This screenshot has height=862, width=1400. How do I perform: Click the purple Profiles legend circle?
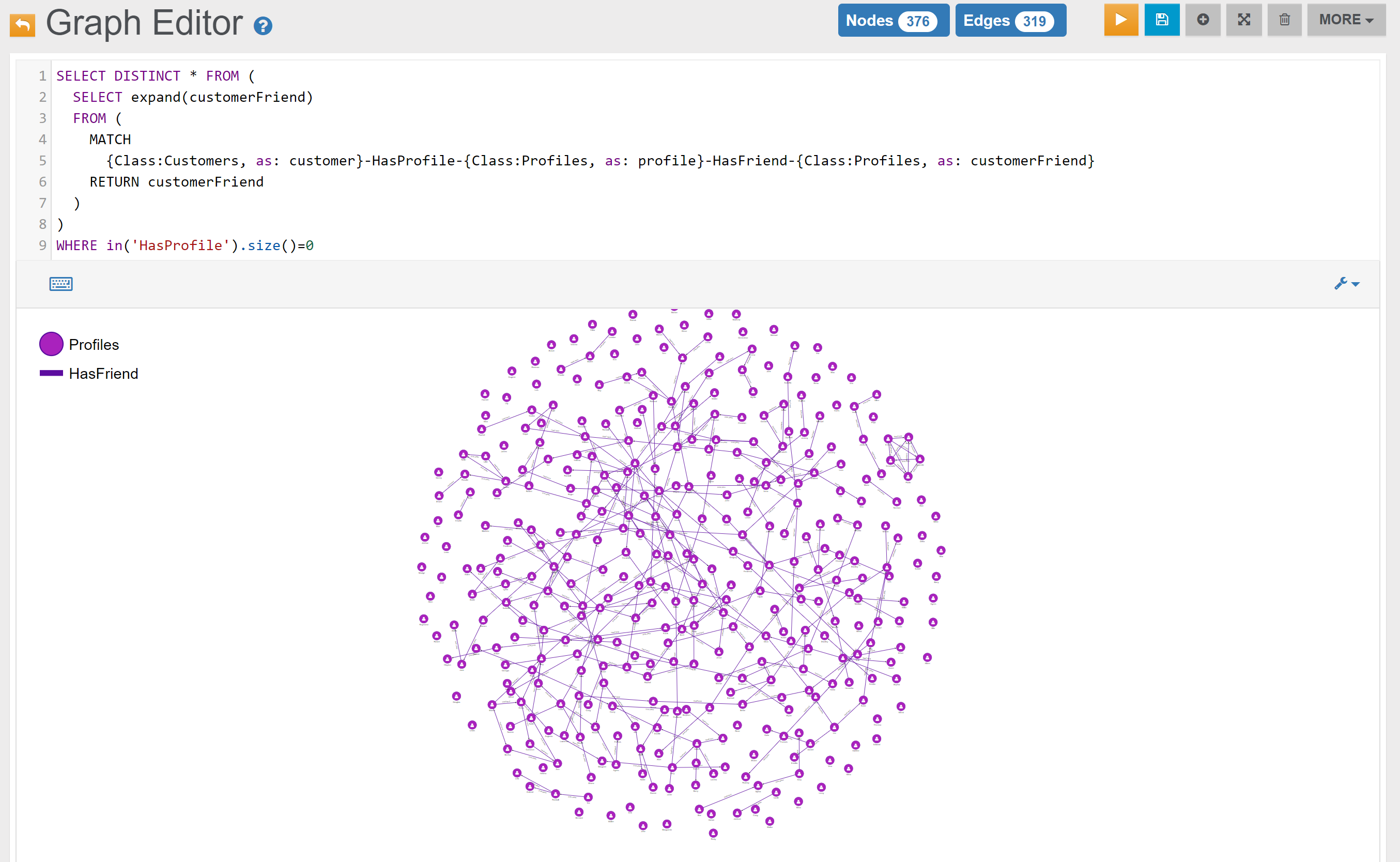(51, 344)
